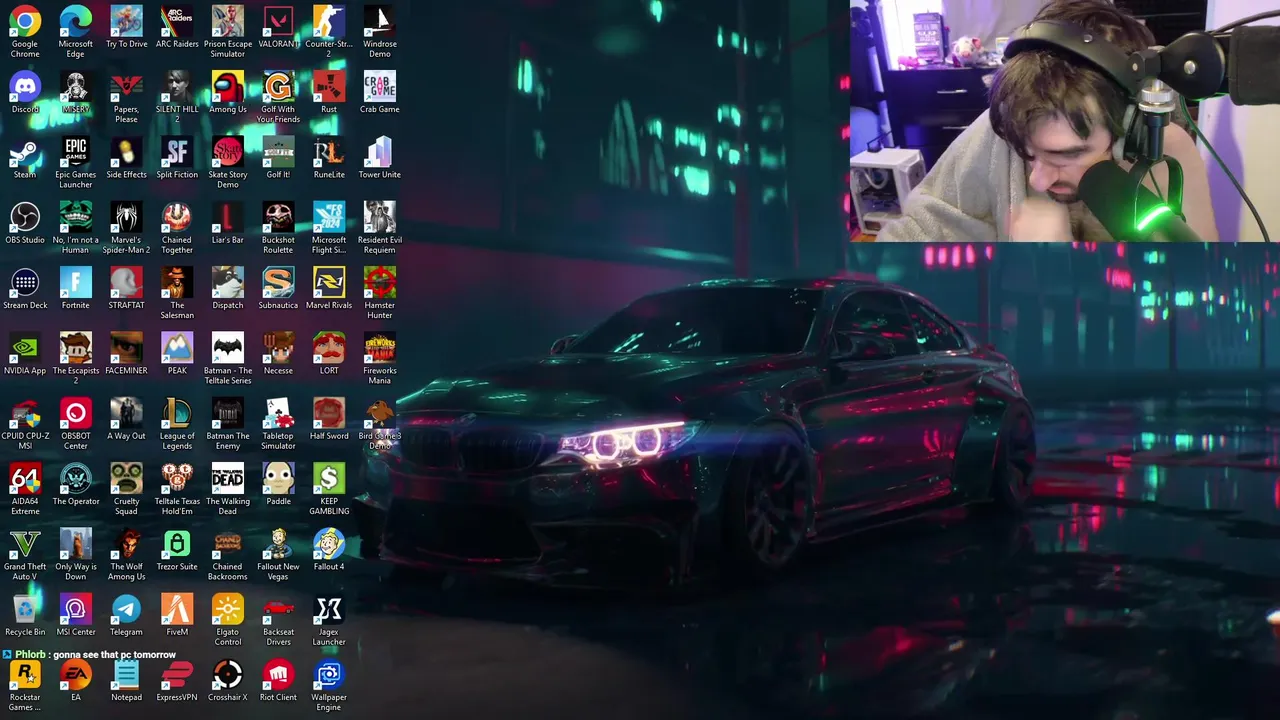Select the Trezor Suite icon
Screen dimensions: 1280x720
click(177, 544)
